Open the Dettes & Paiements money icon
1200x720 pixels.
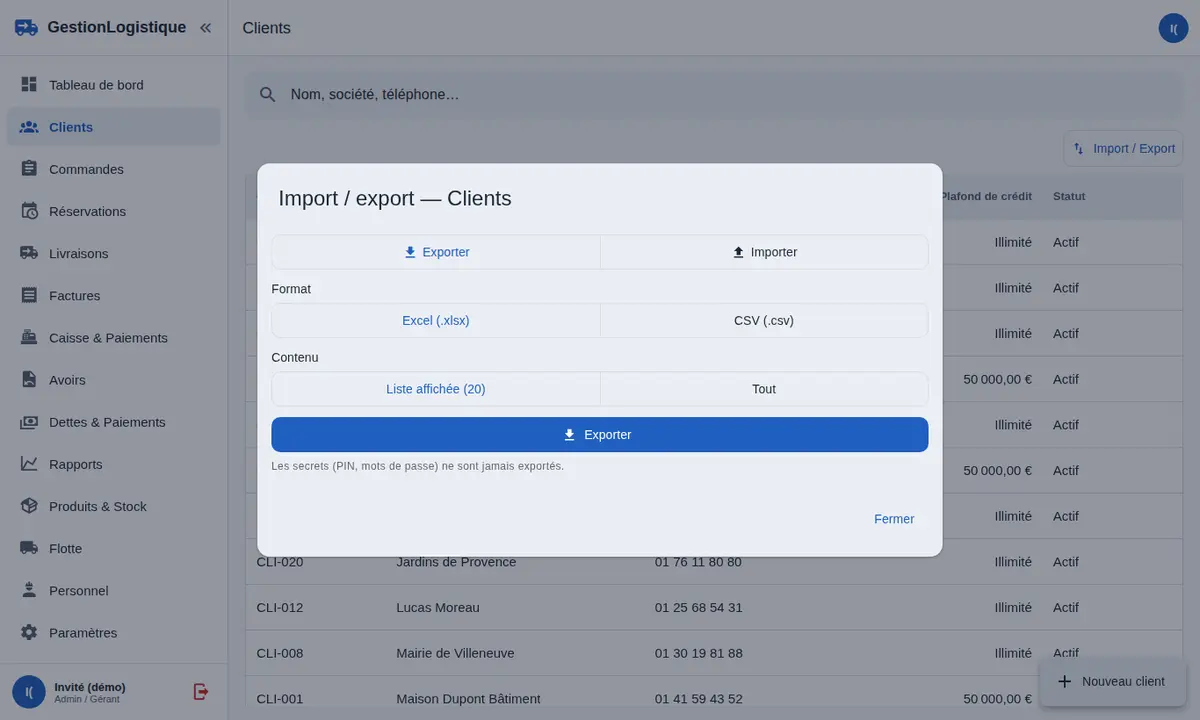point(29,422)
